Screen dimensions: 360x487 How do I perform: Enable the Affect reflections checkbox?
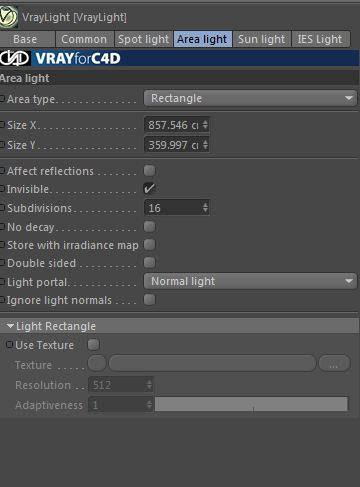point(149,171)
